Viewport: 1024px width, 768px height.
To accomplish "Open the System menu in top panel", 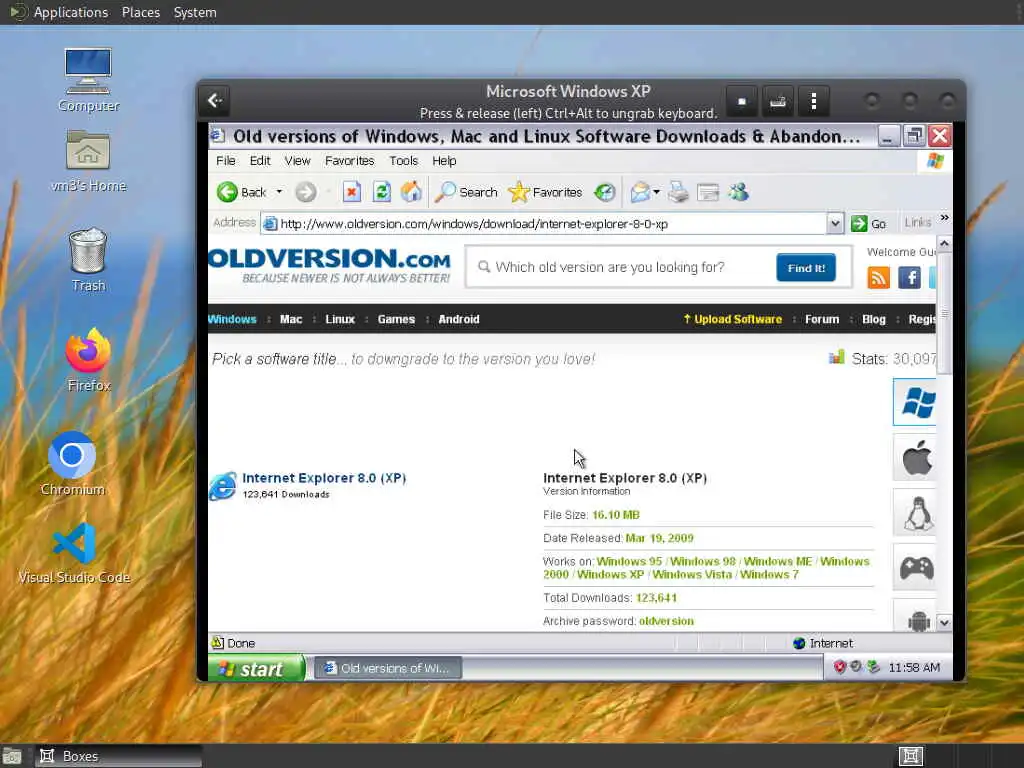I will [195, 12].
